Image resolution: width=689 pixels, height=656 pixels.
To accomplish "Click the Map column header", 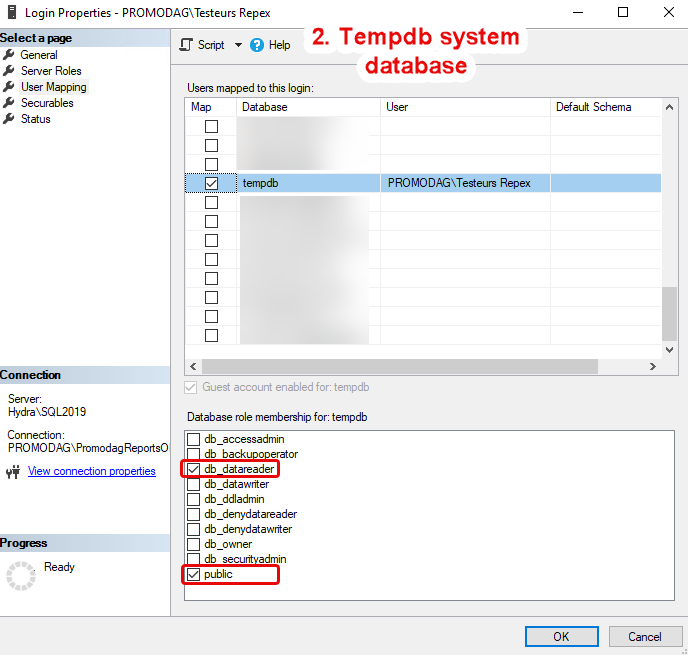I will coord(211,107).
